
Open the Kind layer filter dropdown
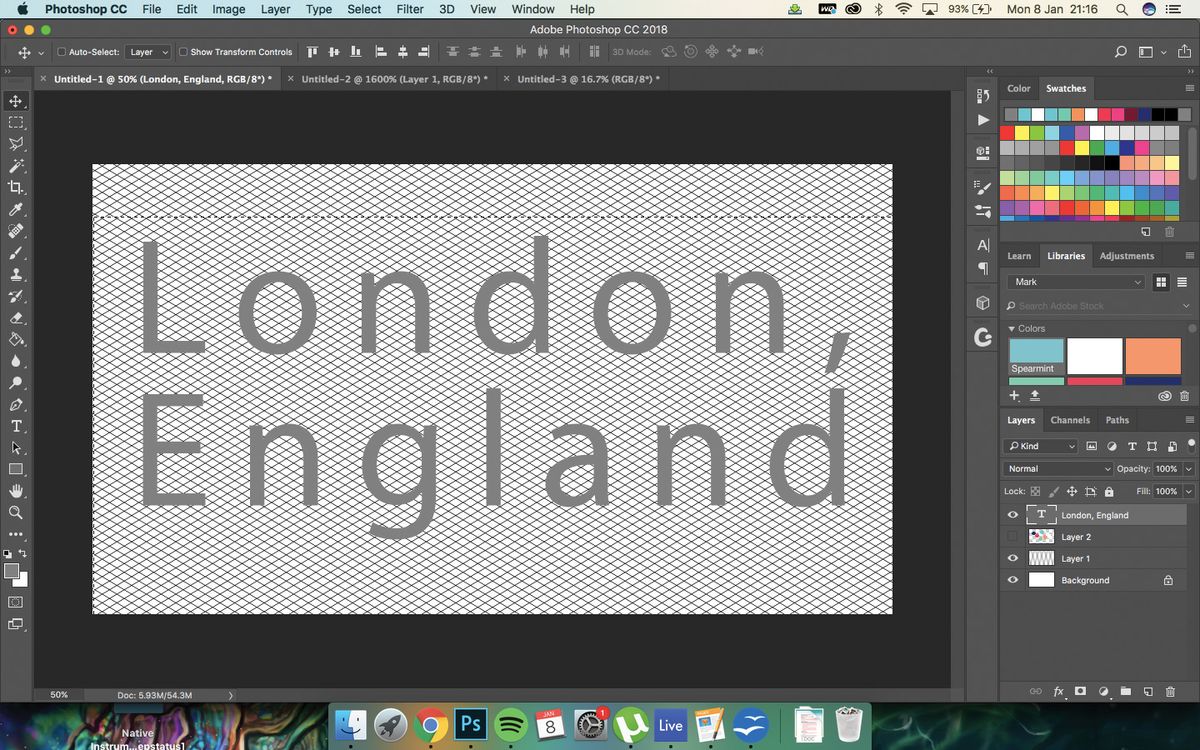(x=1040, y=445)
